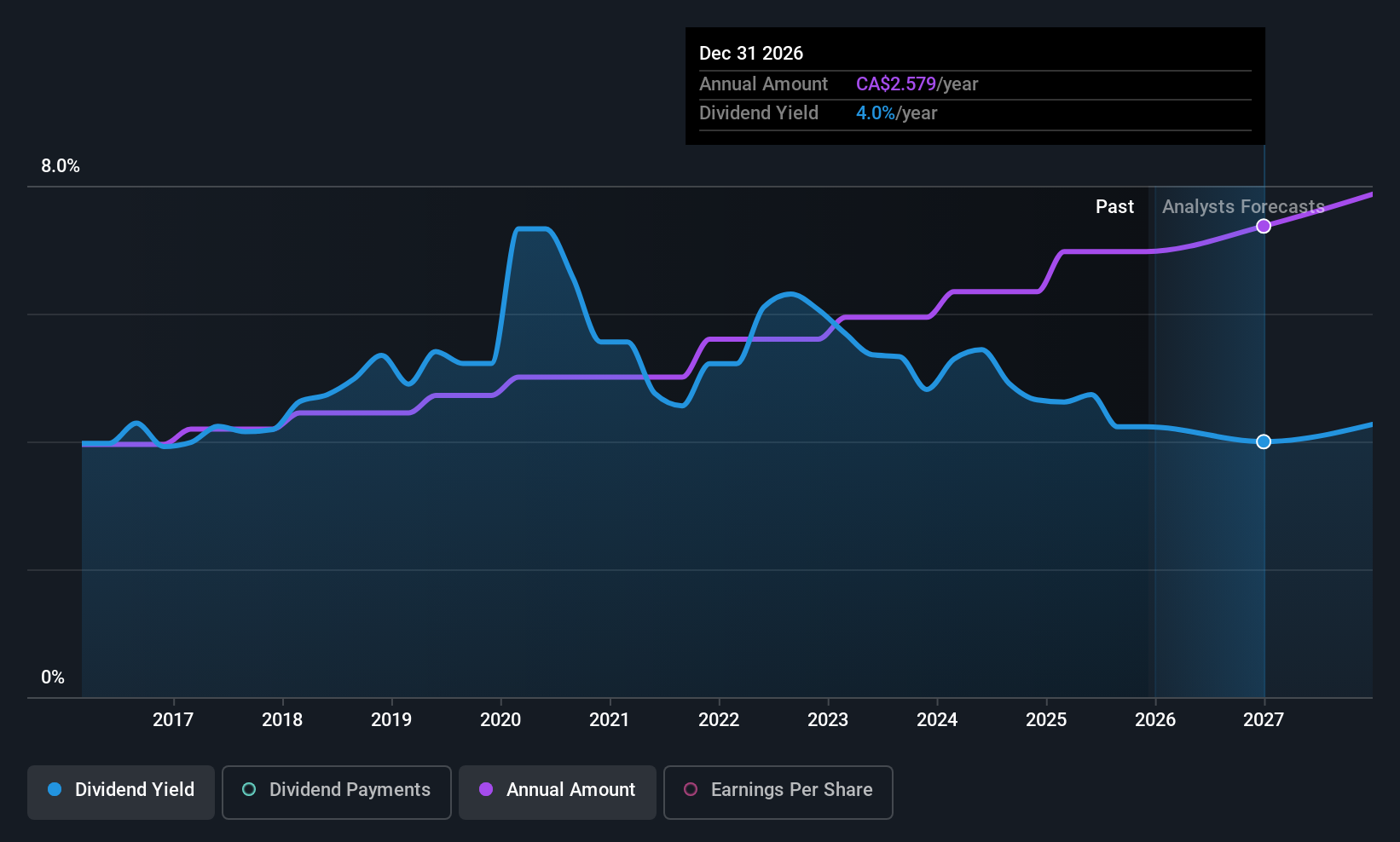The height and width of the screenshot is (842, 1400).
Task: Click the teal Dividend Payments circle icon
Action: 248,790
